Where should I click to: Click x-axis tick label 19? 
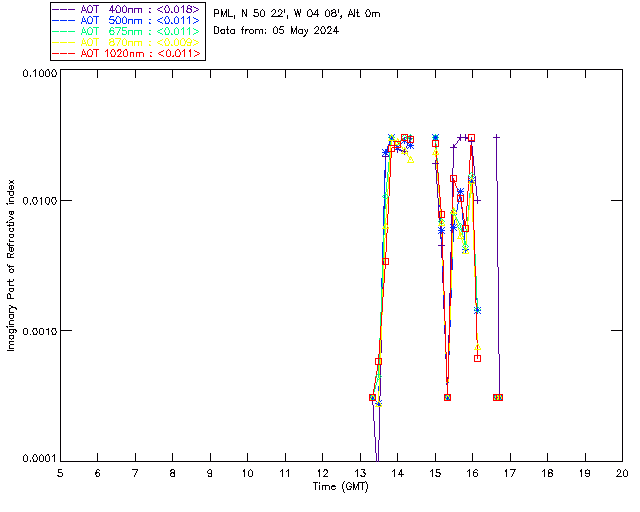585,473
